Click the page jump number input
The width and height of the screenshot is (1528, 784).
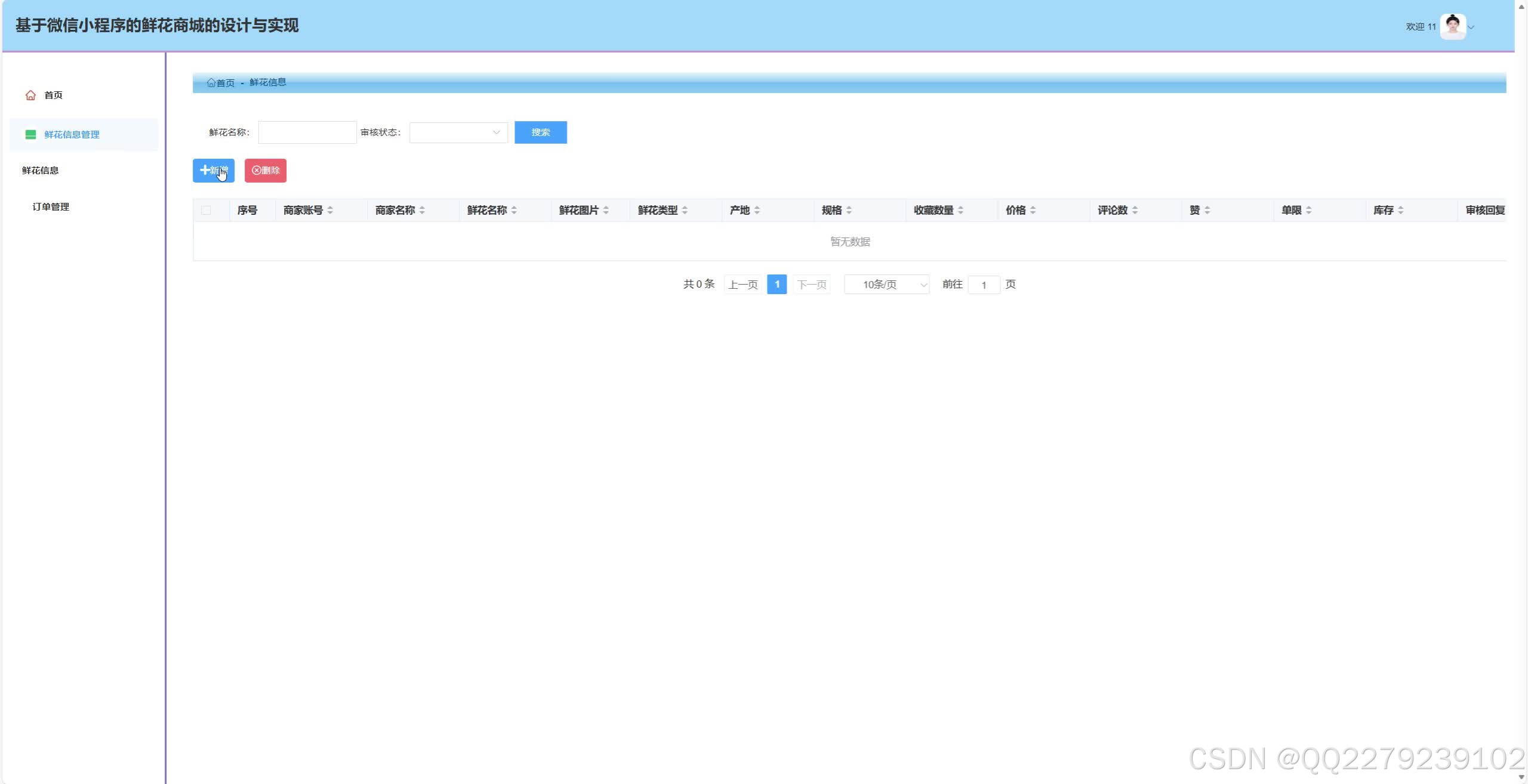(984, 285)
